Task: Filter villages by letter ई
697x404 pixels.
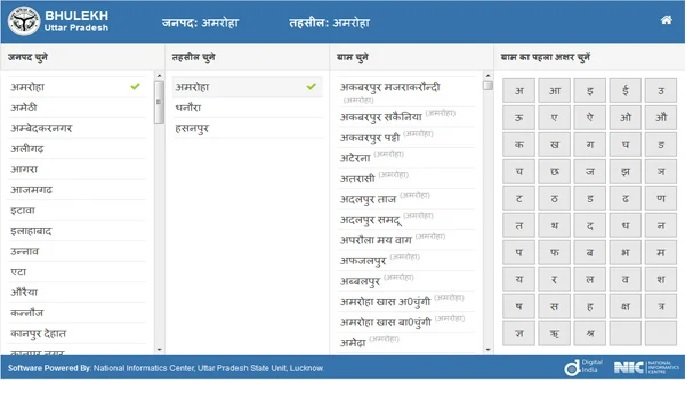Action: [625, 91]
